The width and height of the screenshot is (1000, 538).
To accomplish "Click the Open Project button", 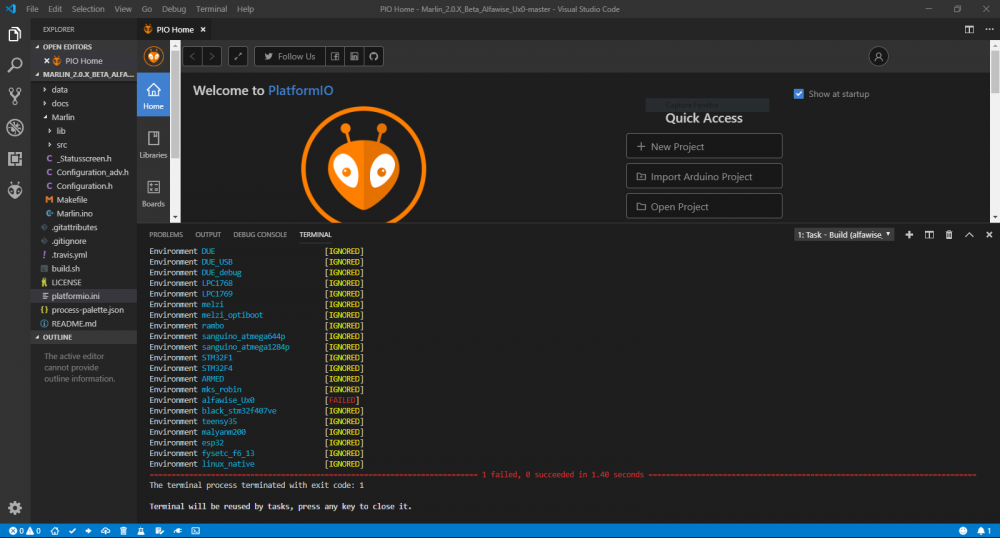I will click(x=704, y=206).
